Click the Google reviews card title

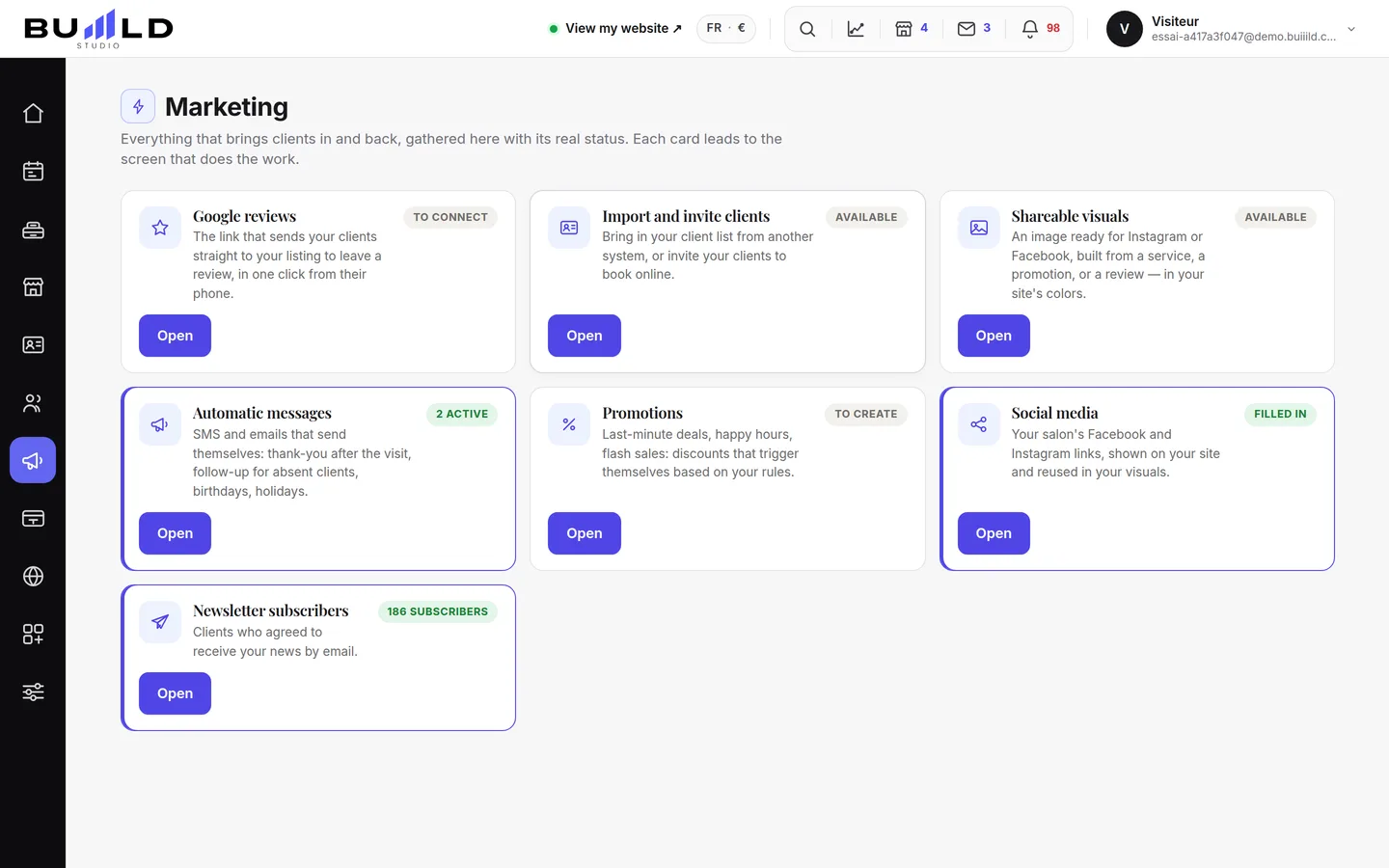(244, 216)
